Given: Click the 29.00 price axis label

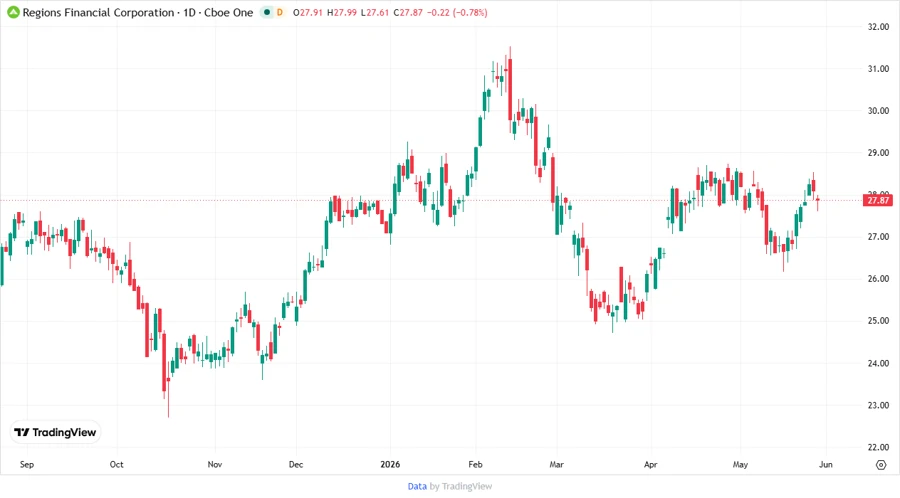Looking at the screenshot, I should [x=878, y=153].
